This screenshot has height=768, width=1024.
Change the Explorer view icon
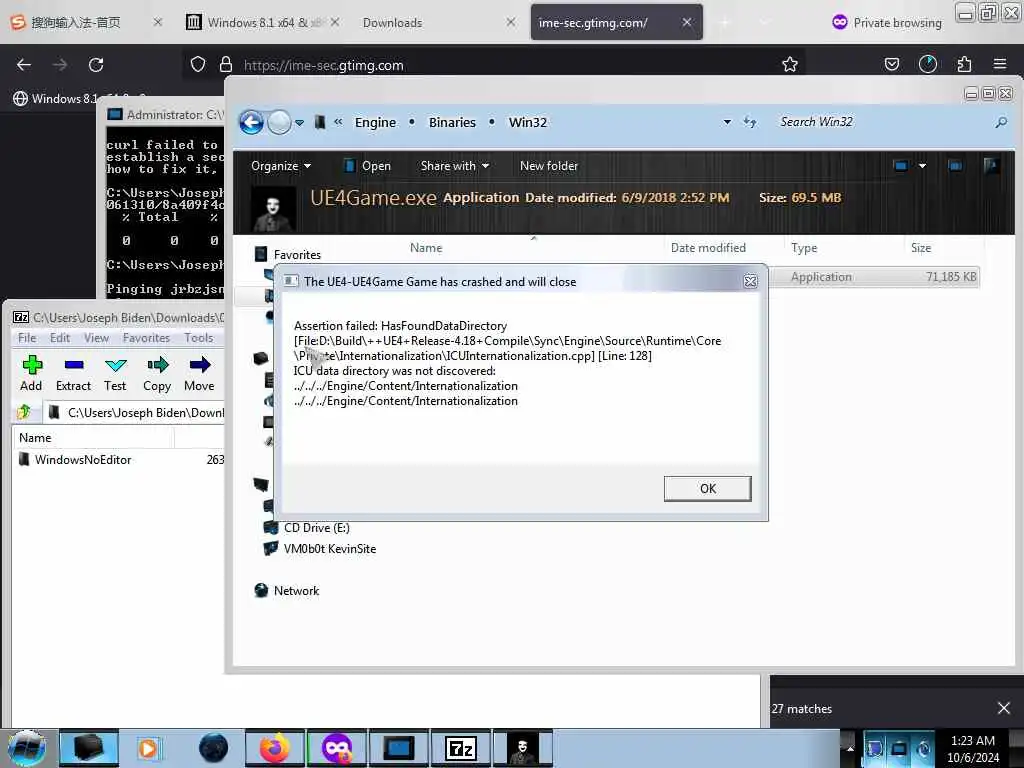901,166
